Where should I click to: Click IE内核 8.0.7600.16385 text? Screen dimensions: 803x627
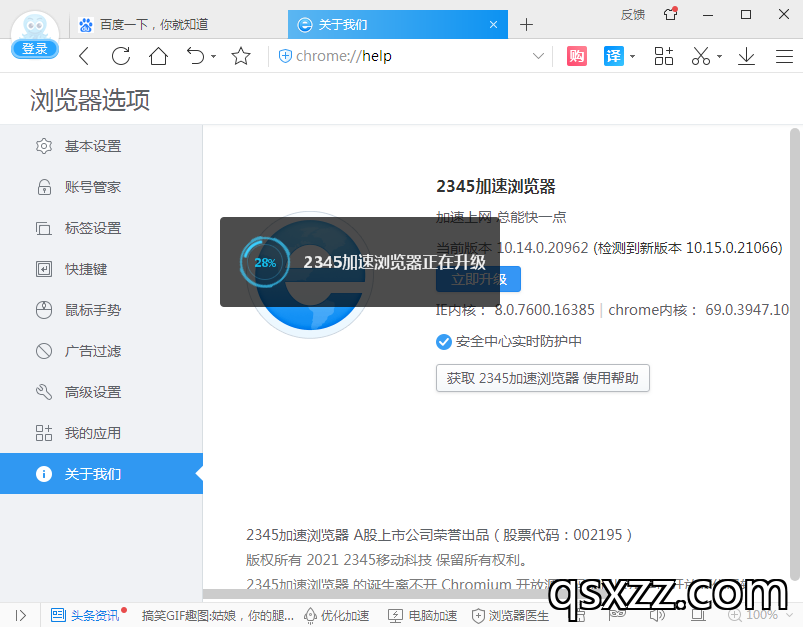click(x=515, y=310)
